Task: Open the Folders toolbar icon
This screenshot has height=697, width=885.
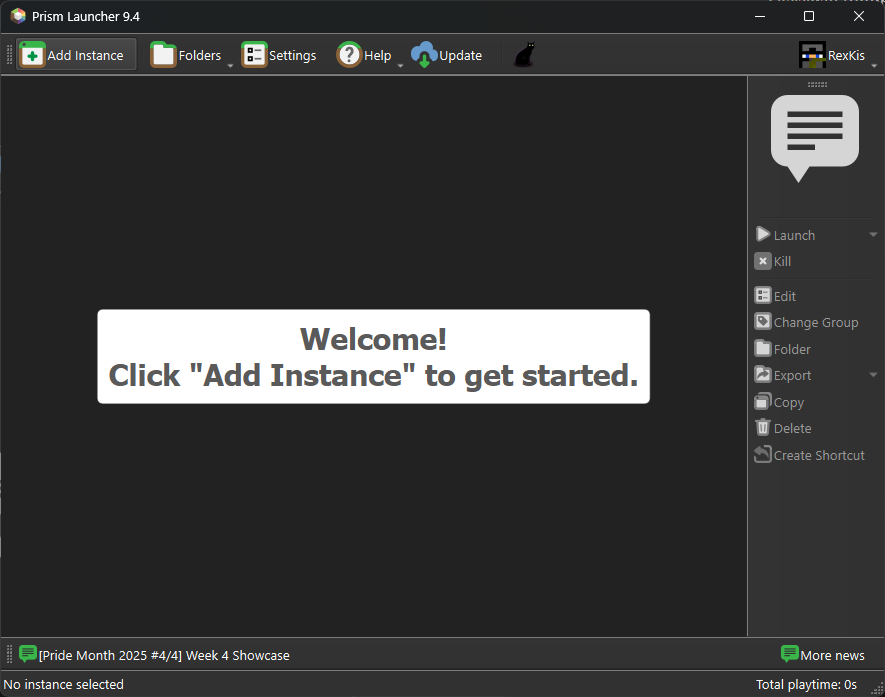Action: [x=164, y=55]
